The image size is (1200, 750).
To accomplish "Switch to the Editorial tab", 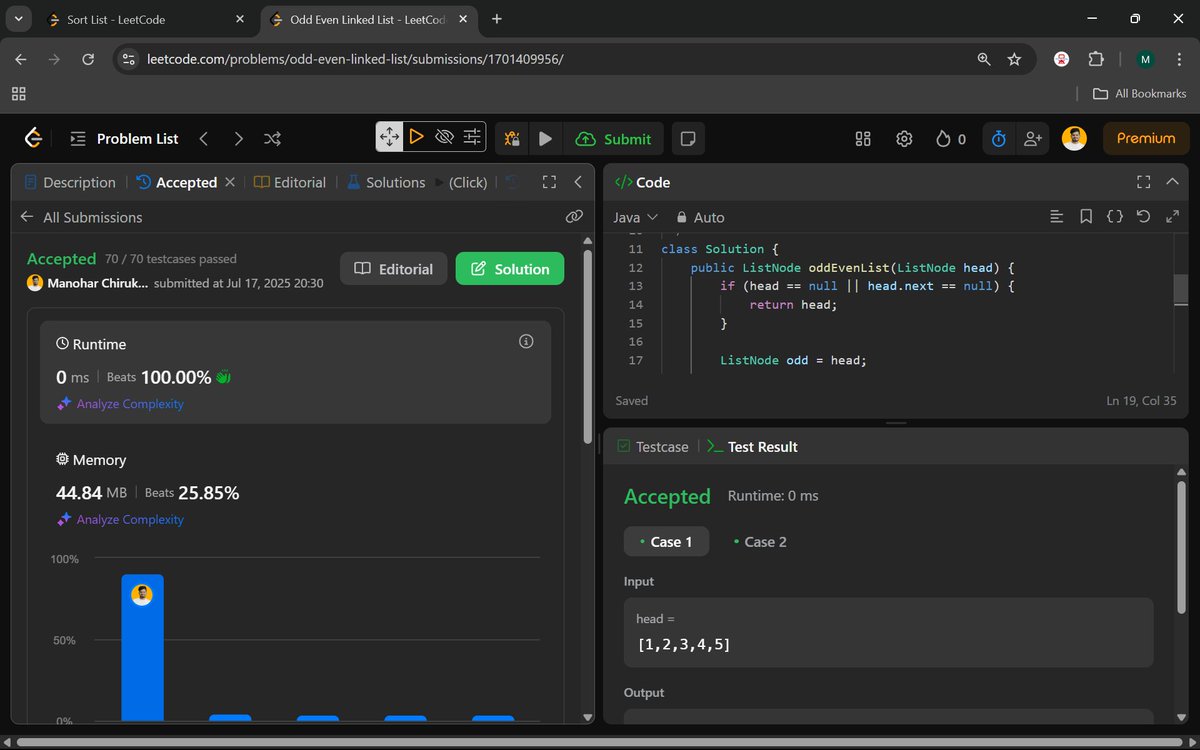I will click(x=290, y=182).
